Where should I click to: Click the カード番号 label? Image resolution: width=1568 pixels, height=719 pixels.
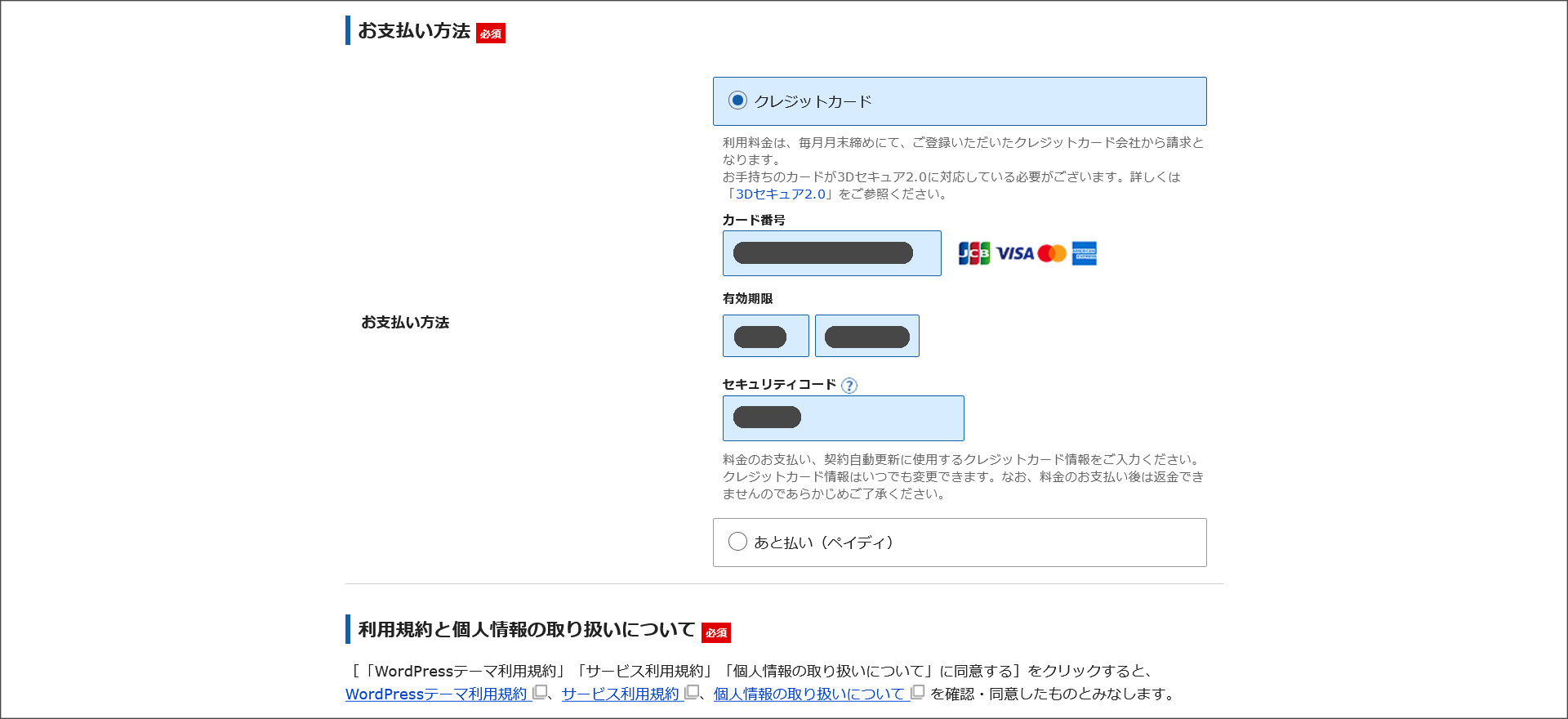[754, 220]
